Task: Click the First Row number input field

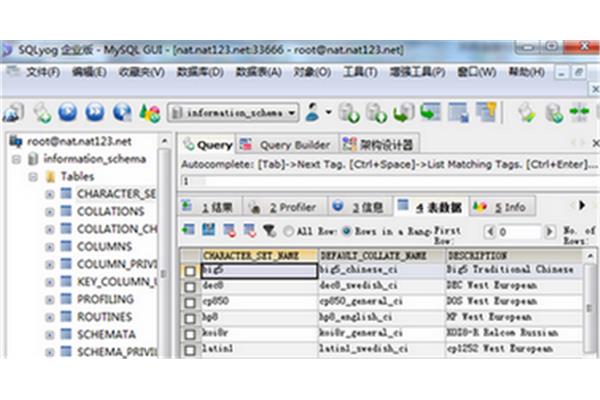Action: pyautogui.click(x=520, y=232)
